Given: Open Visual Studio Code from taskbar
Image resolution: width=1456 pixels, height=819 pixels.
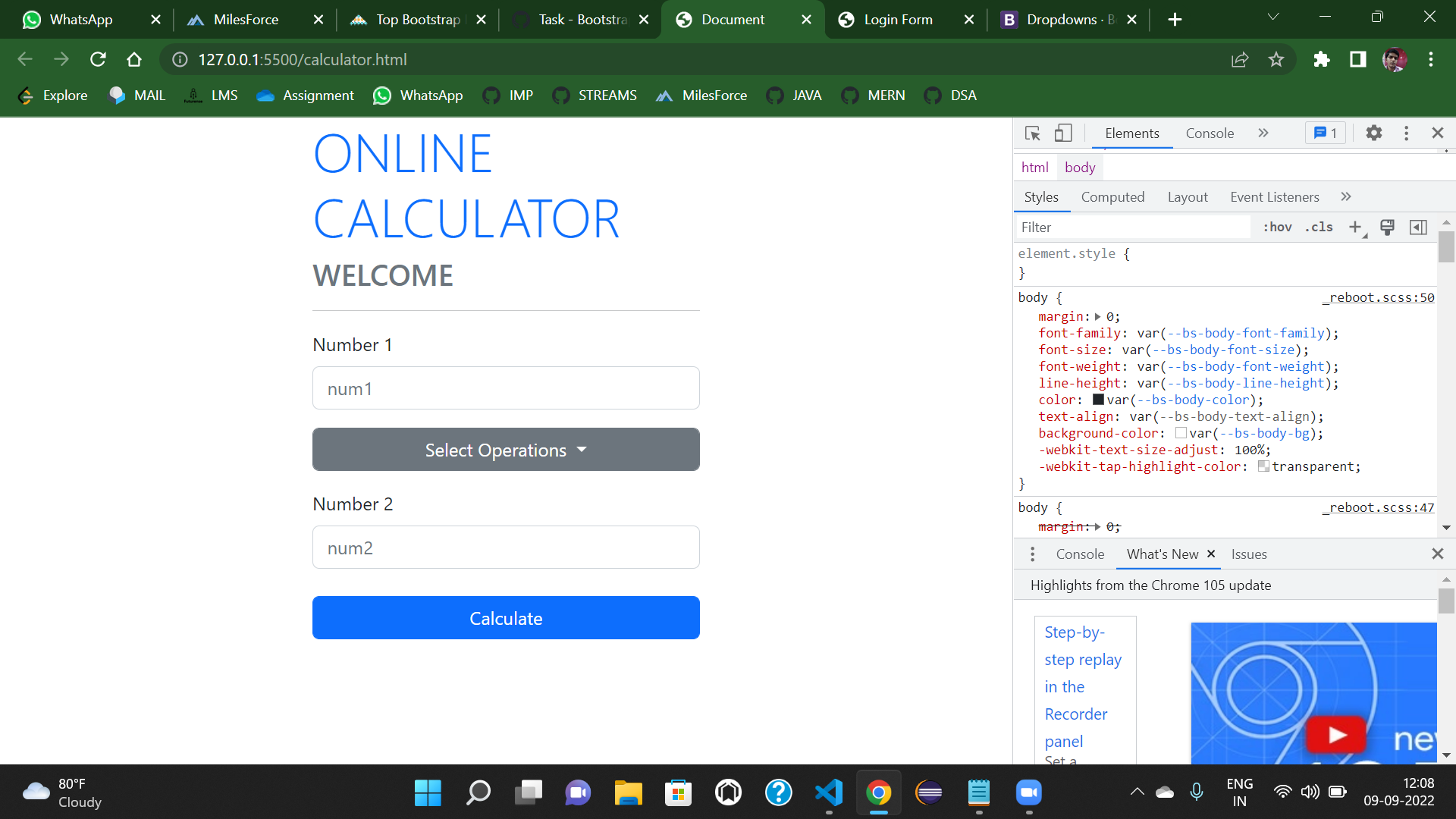Looking at the screenshot, I should (829, 793).
